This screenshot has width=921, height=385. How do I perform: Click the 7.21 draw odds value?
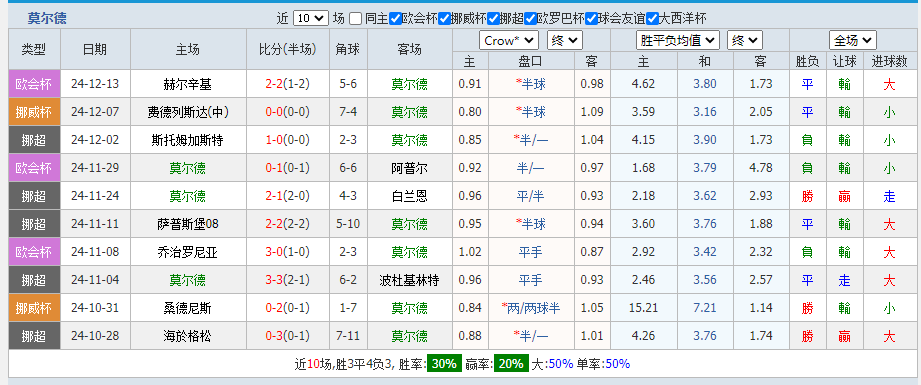(x=705, y=309)
